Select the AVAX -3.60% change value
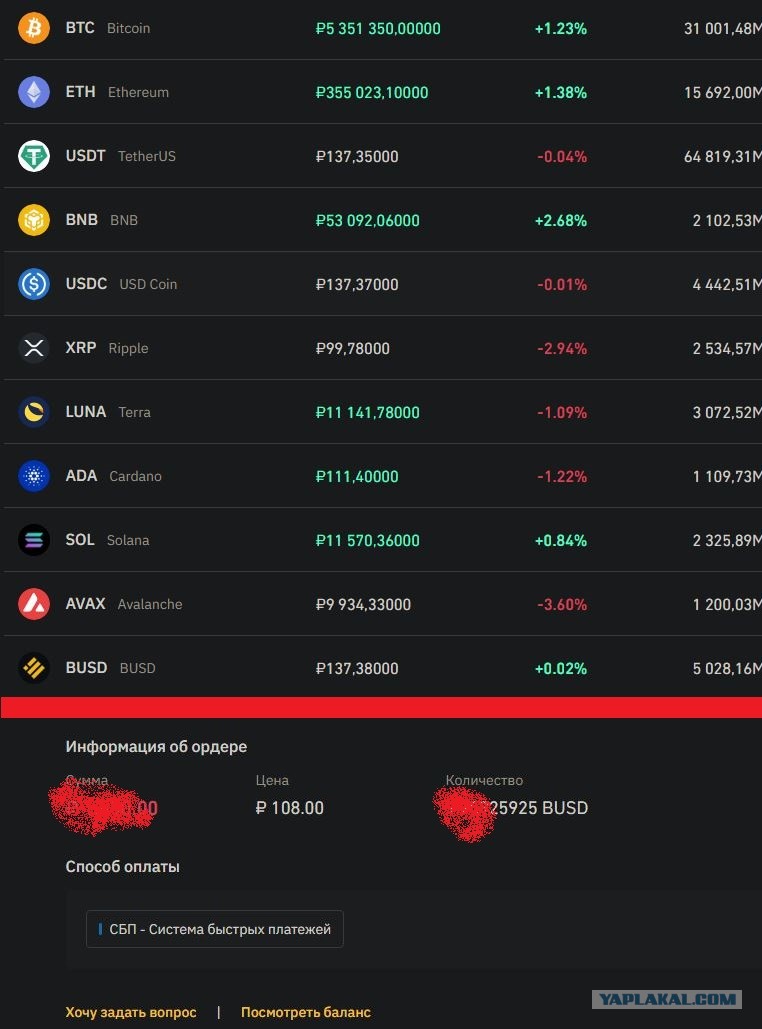The height and width of the screenshot is (1029, 762). tap(562, 604)
